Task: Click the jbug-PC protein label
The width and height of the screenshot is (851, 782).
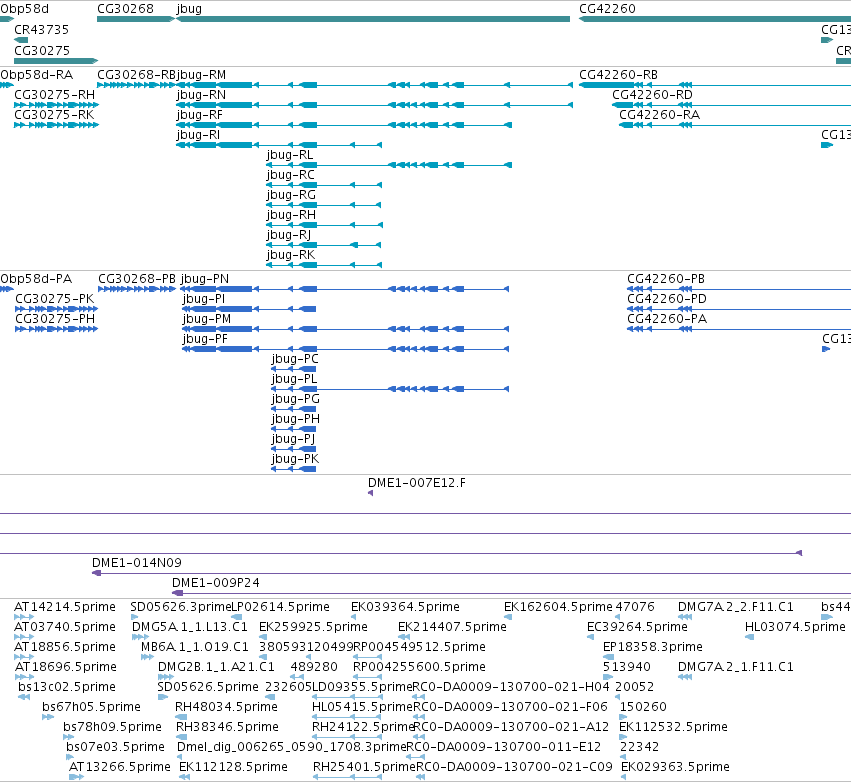Action: click(x=295, y=359)
